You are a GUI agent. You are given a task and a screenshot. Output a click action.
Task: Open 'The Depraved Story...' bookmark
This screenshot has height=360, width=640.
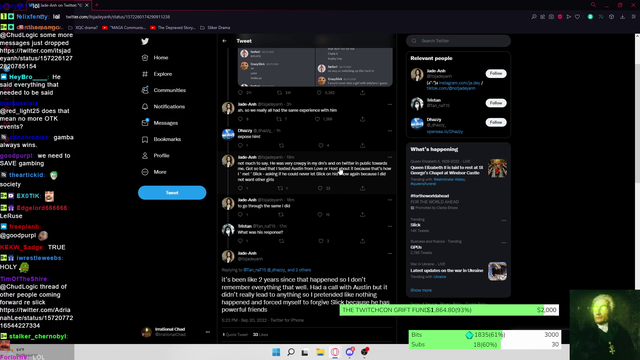coord(173,28)
